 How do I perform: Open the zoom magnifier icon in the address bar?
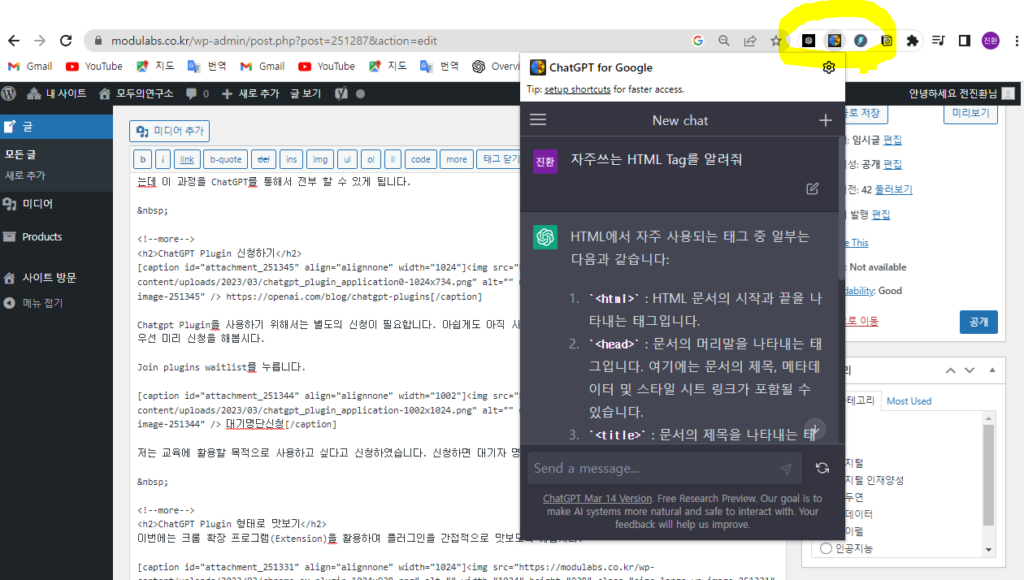tap(724, 40)
